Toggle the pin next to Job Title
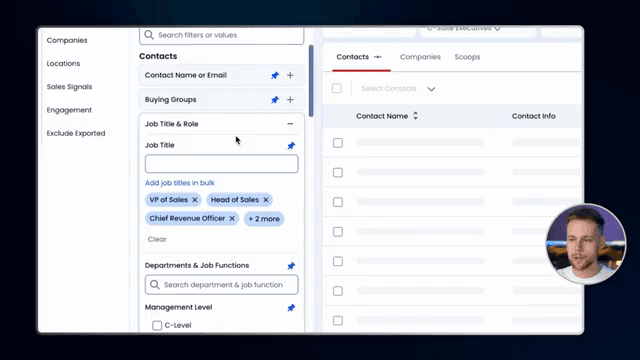The image size is (640, 360). click(x=291, y=146)
